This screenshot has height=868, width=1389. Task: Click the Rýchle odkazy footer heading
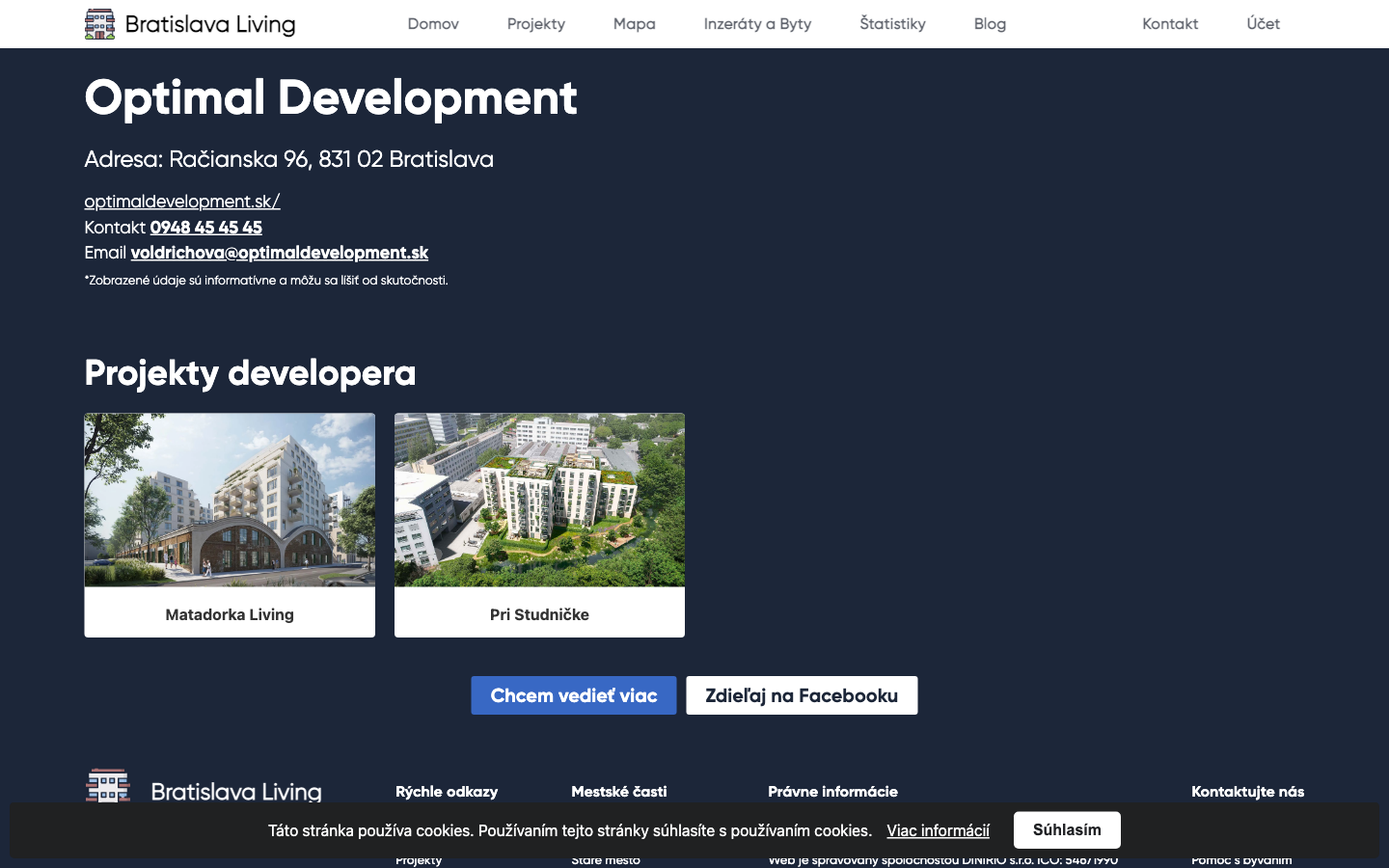pos(447,792)
